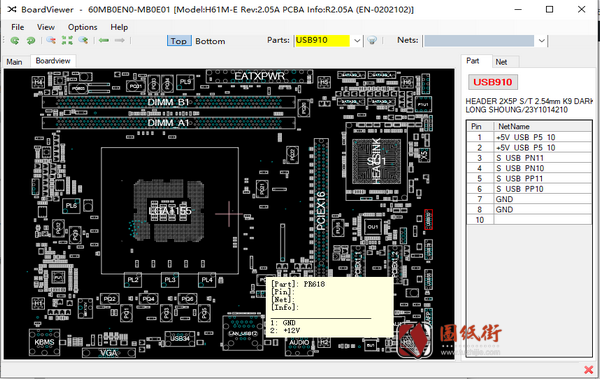
Task: Select pin 6 net S_USB_PP10
Action: coord(529,189)
